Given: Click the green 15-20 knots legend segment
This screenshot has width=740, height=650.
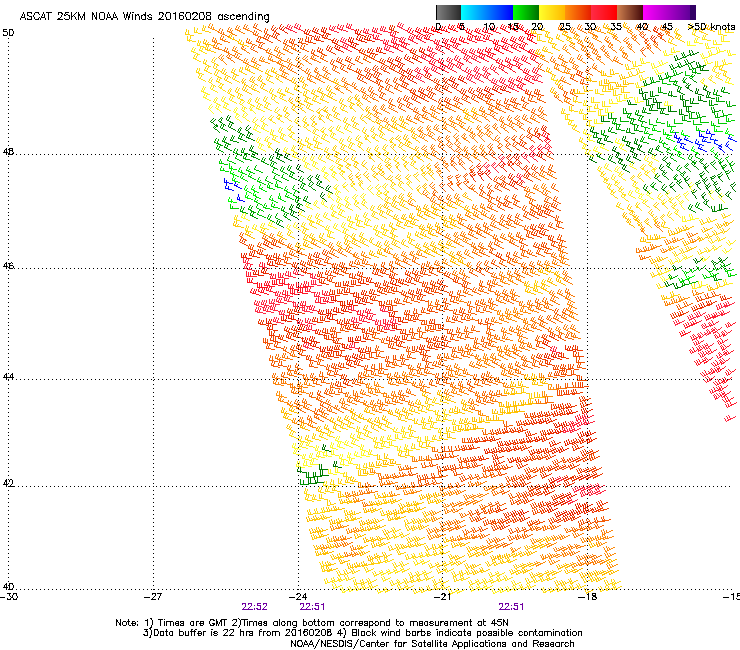Looking at the screenshot, I should pyautogui.click(x=526, y=12).
